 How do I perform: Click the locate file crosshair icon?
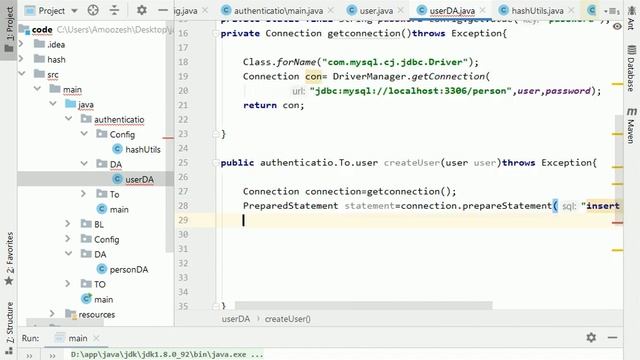tap(93, 10)
